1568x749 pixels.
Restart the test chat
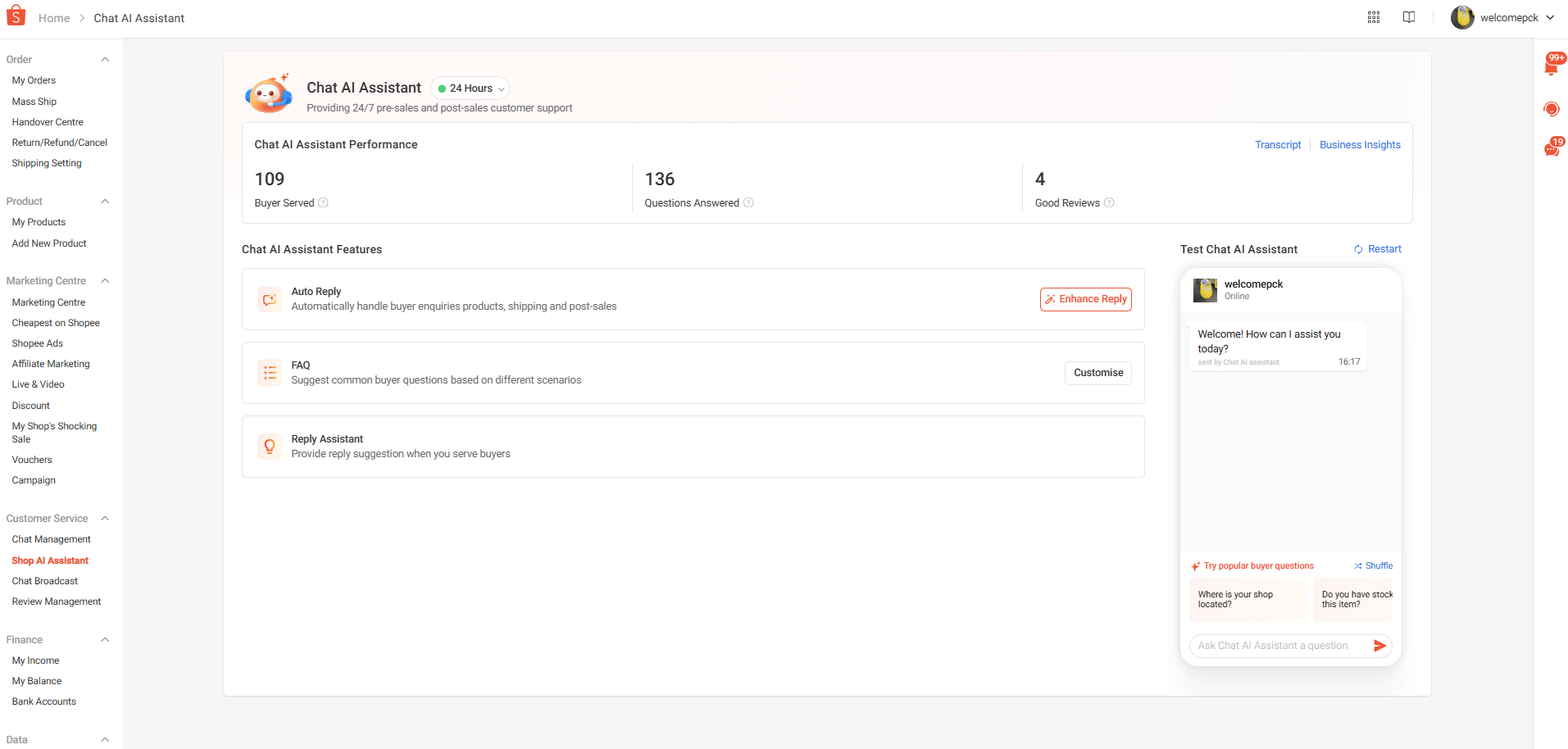pyautogui.click(x=1378, y=249)
